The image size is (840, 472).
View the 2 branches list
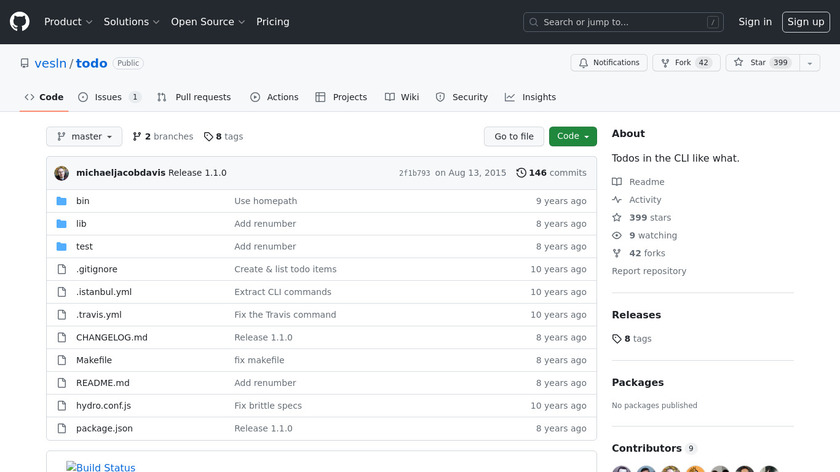point(162,137)
